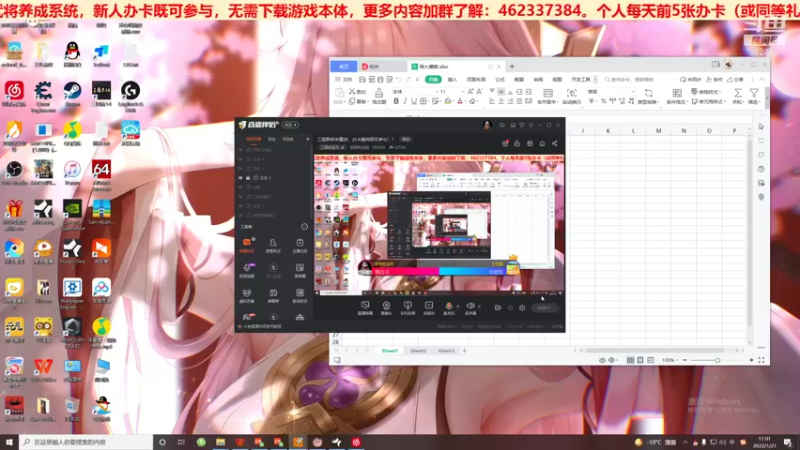The image size is (800, 450).
Task: Click the Copy (复制) tool in WPS
Action: pyautogui.click(x=357, y=102)
